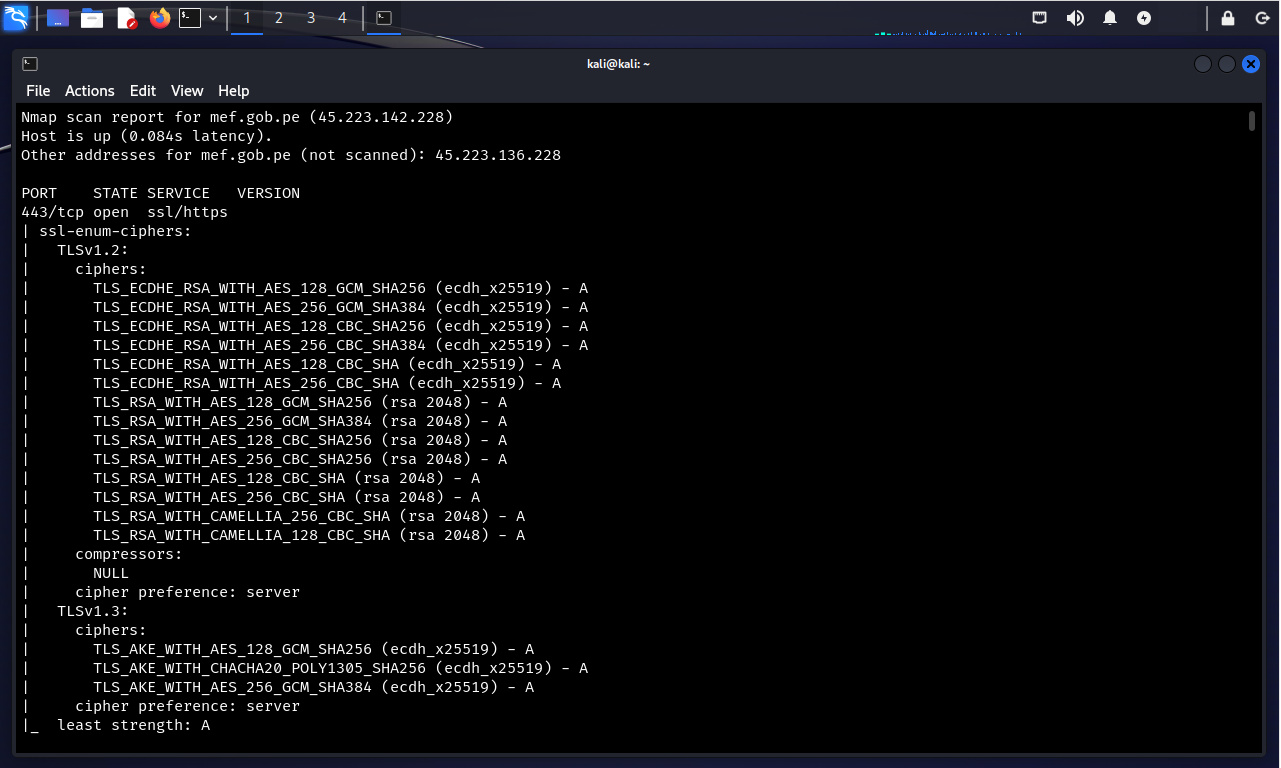Switch to workspace 2
The width and height of the screenshot is (1281, 768).
(x=279, y=18)
